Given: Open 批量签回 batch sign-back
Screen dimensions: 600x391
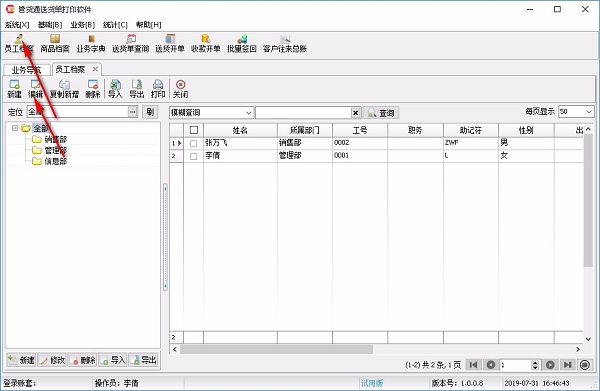Looking at the screenshot, I should tap(242, 43).
